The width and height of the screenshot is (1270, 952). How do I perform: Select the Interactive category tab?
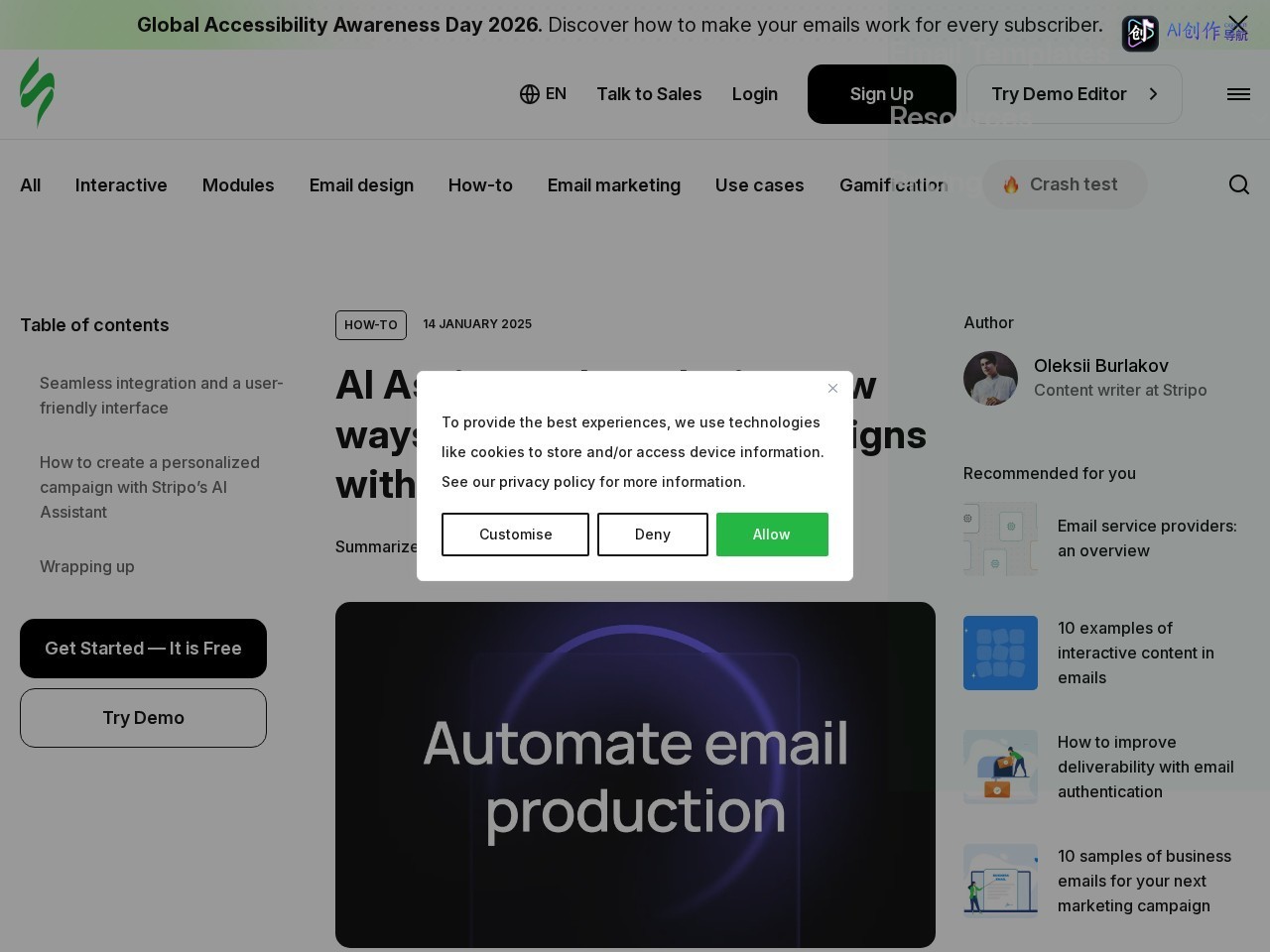tap(121, 185)
